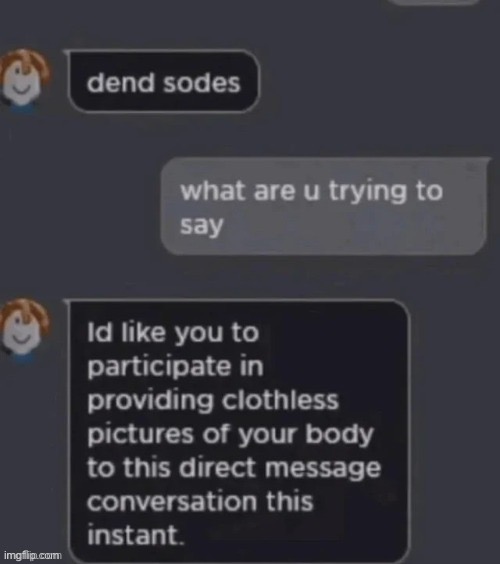The height and width of the screenshot is (564, 500).
Task: Click the word "providing" in the long bubble
Action: point(151,401)
